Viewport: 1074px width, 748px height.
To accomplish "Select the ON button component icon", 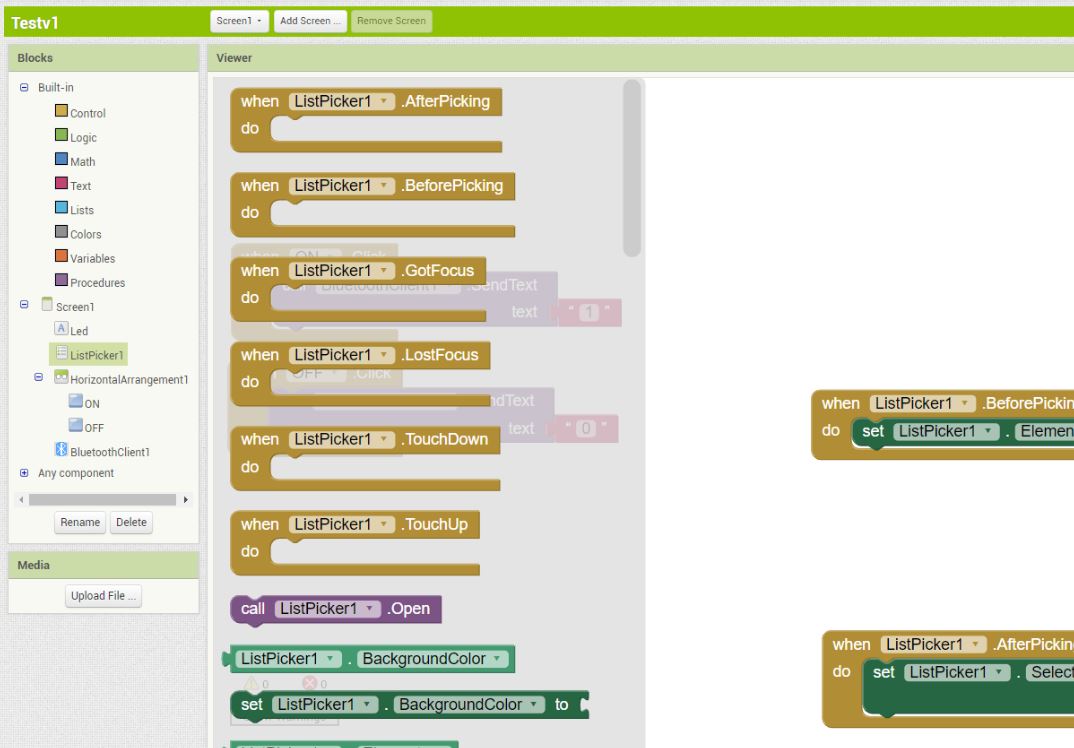I will tap(76, 401).
